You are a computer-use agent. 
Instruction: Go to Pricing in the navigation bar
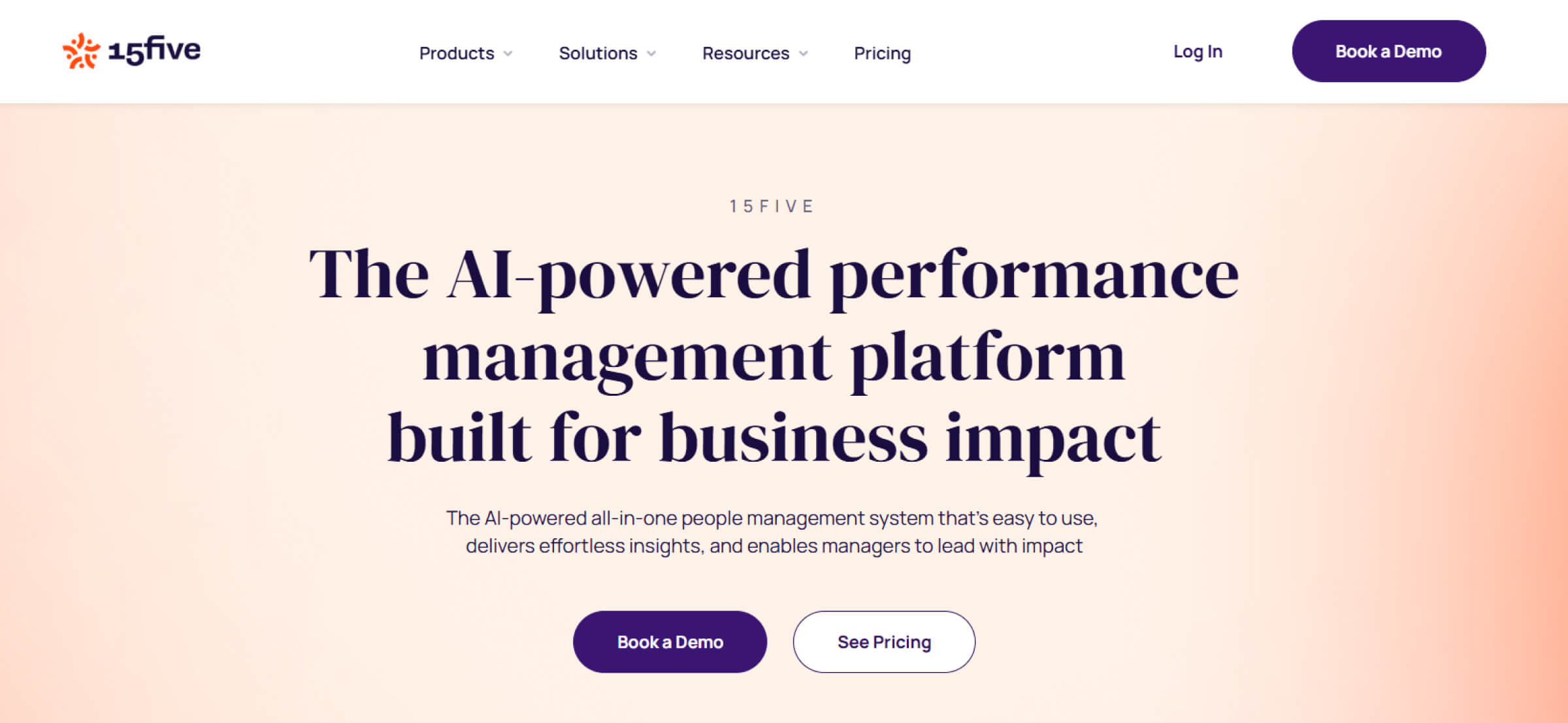click(x=882, y=53)
